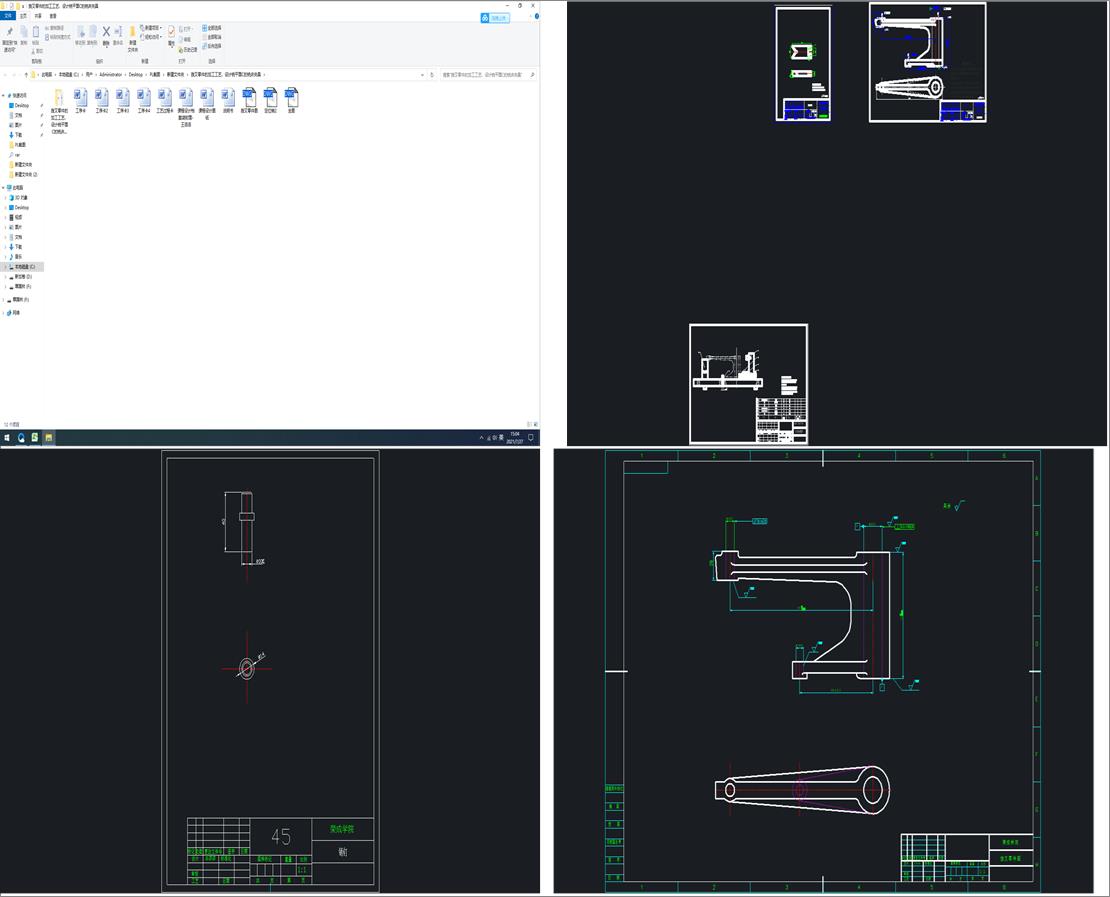Viewport: 1110px width, 897px height.
Task: Click the Windows Start button on taskbar
Action: (7, 437)
